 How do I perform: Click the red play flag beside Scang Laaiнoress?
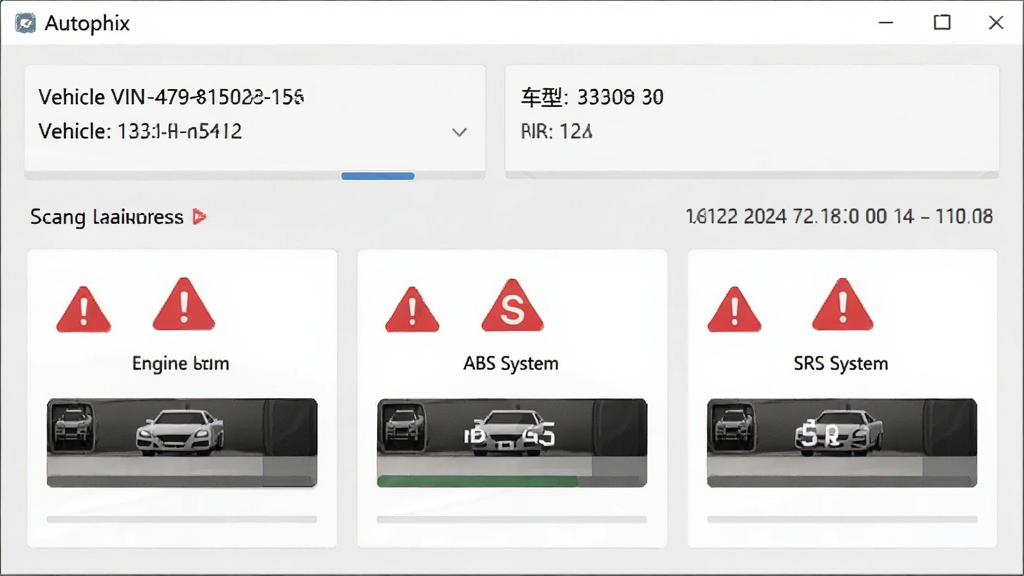click(199, 217)
